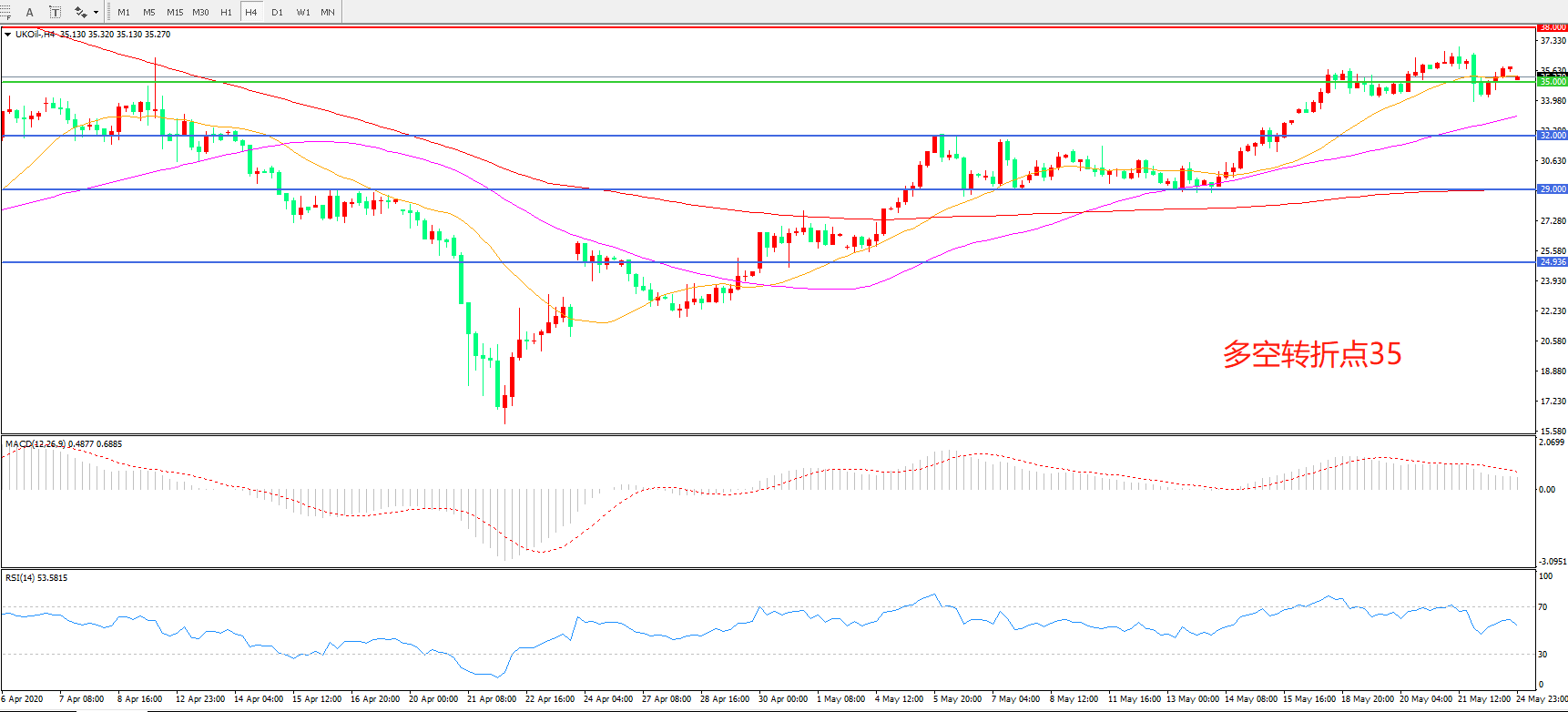
Task: Select the M5 timeframe button
Action: coord(149,12)
